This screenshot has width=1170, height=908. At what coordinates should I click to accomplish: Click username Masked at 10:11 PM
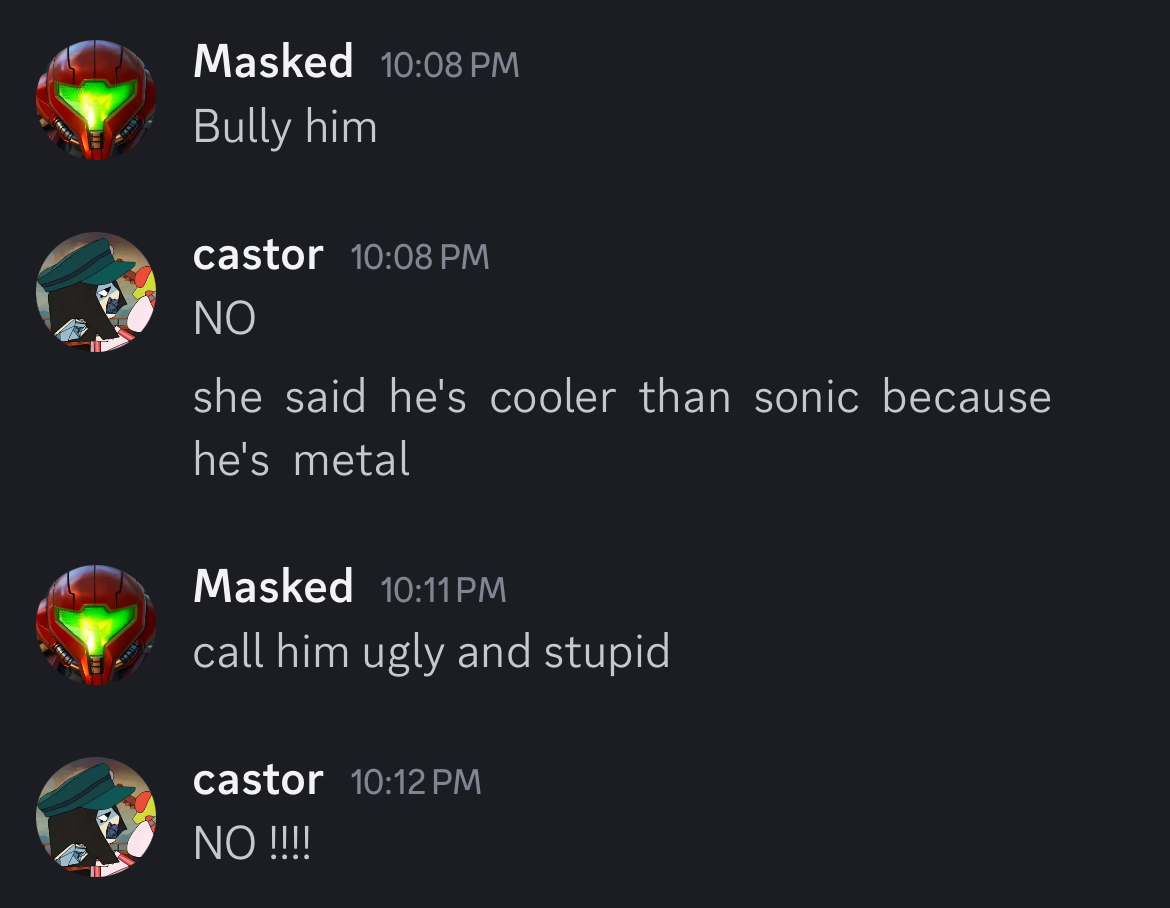(273, 587)
